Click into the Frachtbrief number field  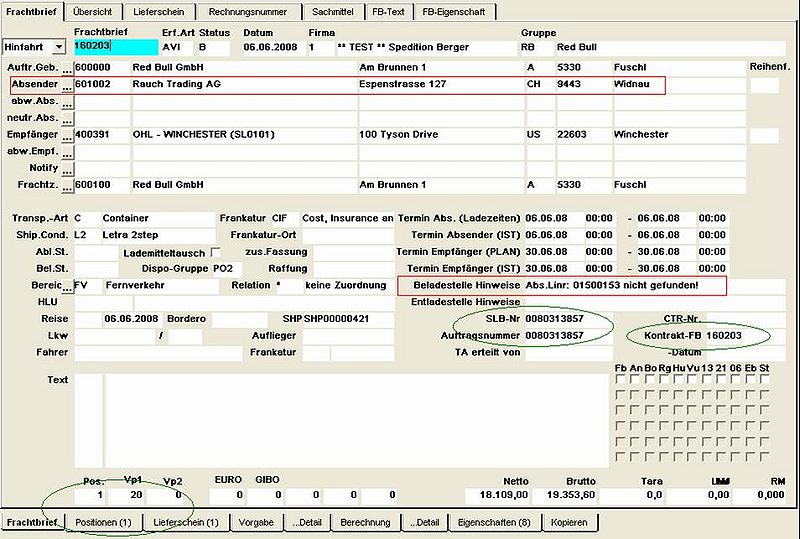(x=116, y=47)
